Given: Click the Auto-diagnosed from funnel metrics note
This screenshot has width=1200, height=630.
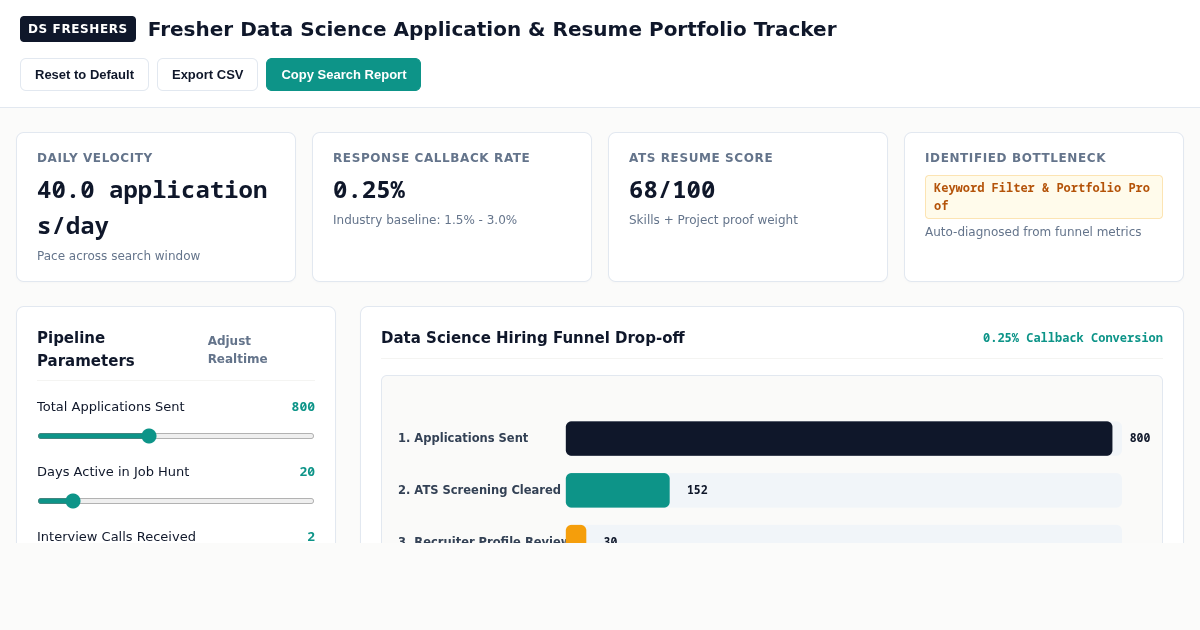Looking at the screenshot, I should [1033, 232].
